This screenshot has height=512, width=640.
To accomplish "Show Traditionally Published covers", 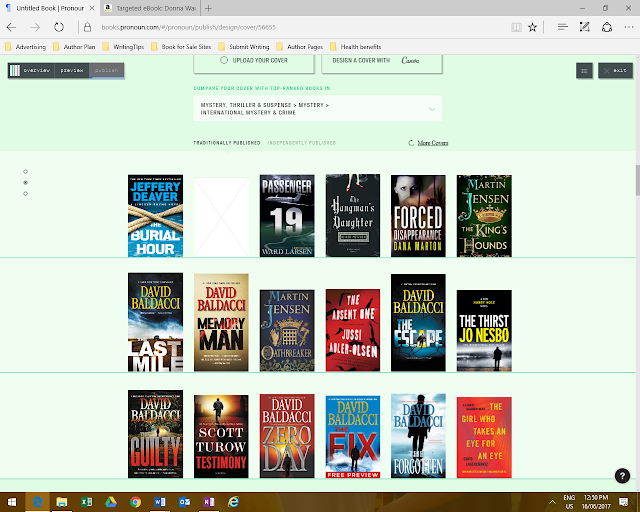I will 227,143.
